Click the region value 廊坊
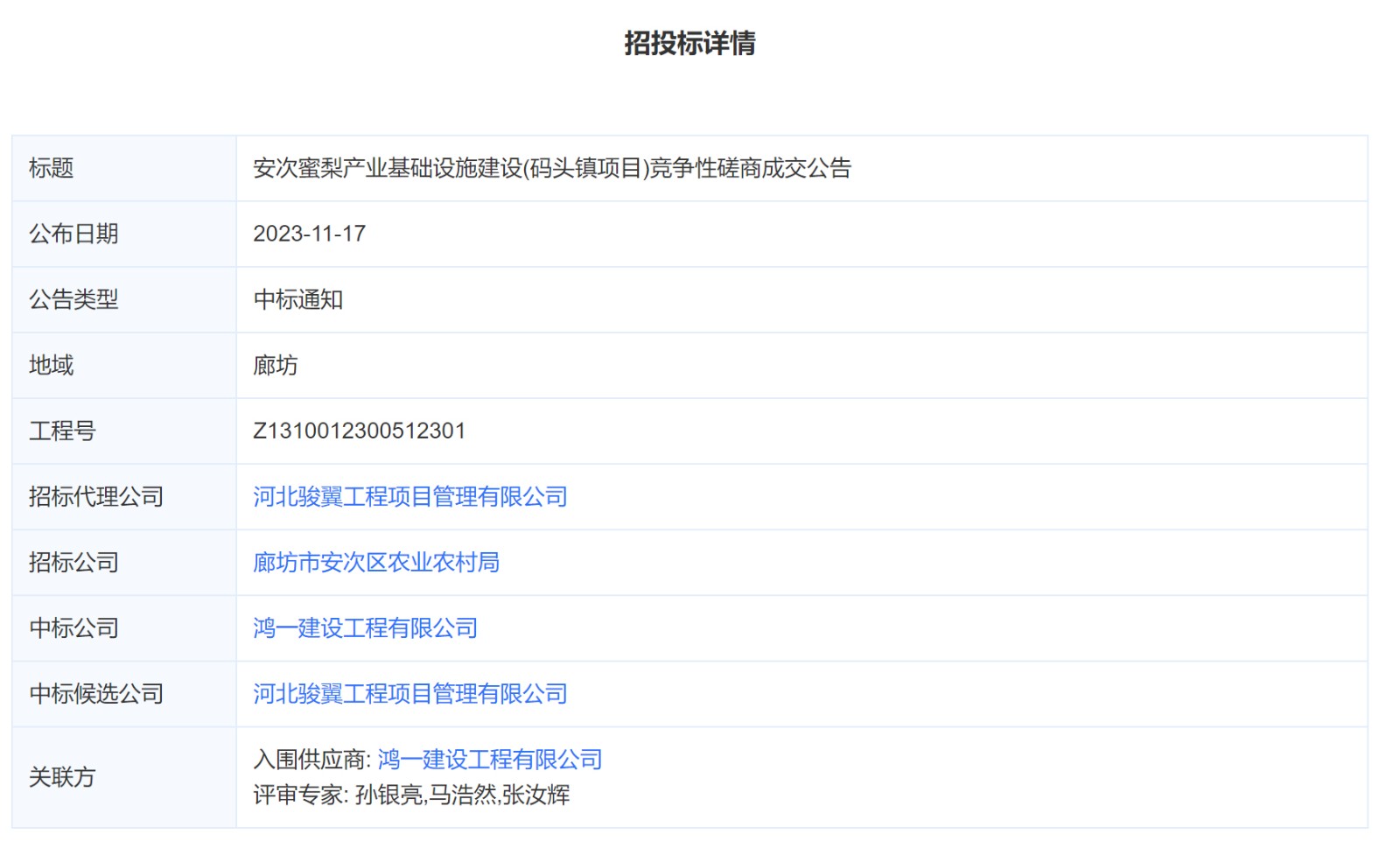The height and width of the screenshot is (855, 1400). [x=275, y=365]
